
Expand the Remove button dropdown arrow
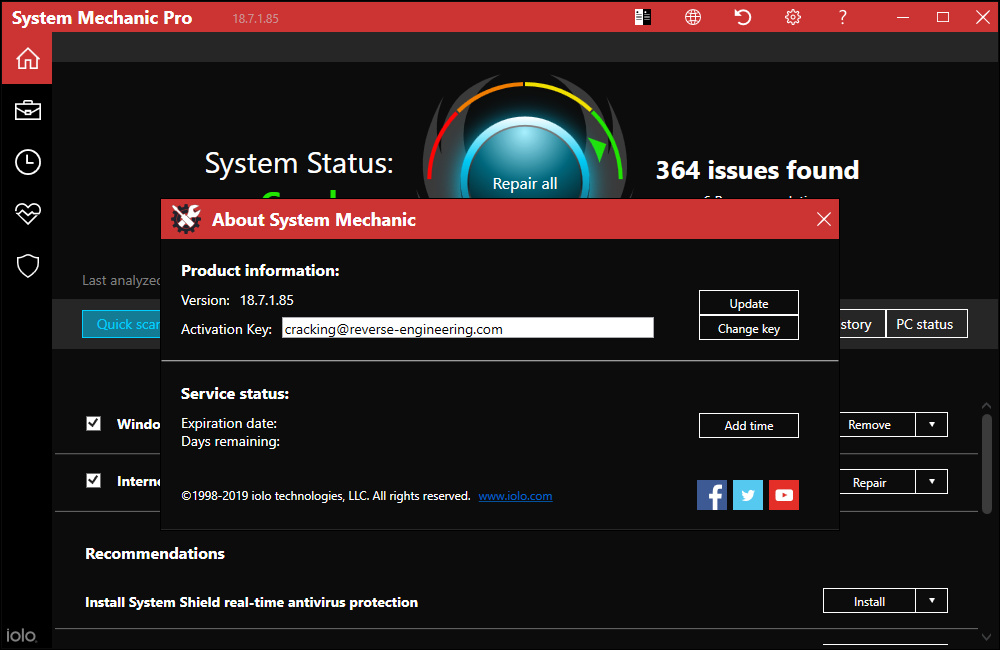click(932, 424)
